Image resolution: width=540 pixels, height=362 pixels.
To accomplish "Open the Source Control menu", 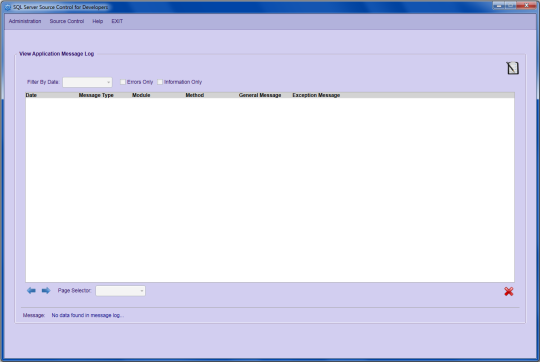I will point(67,21).
